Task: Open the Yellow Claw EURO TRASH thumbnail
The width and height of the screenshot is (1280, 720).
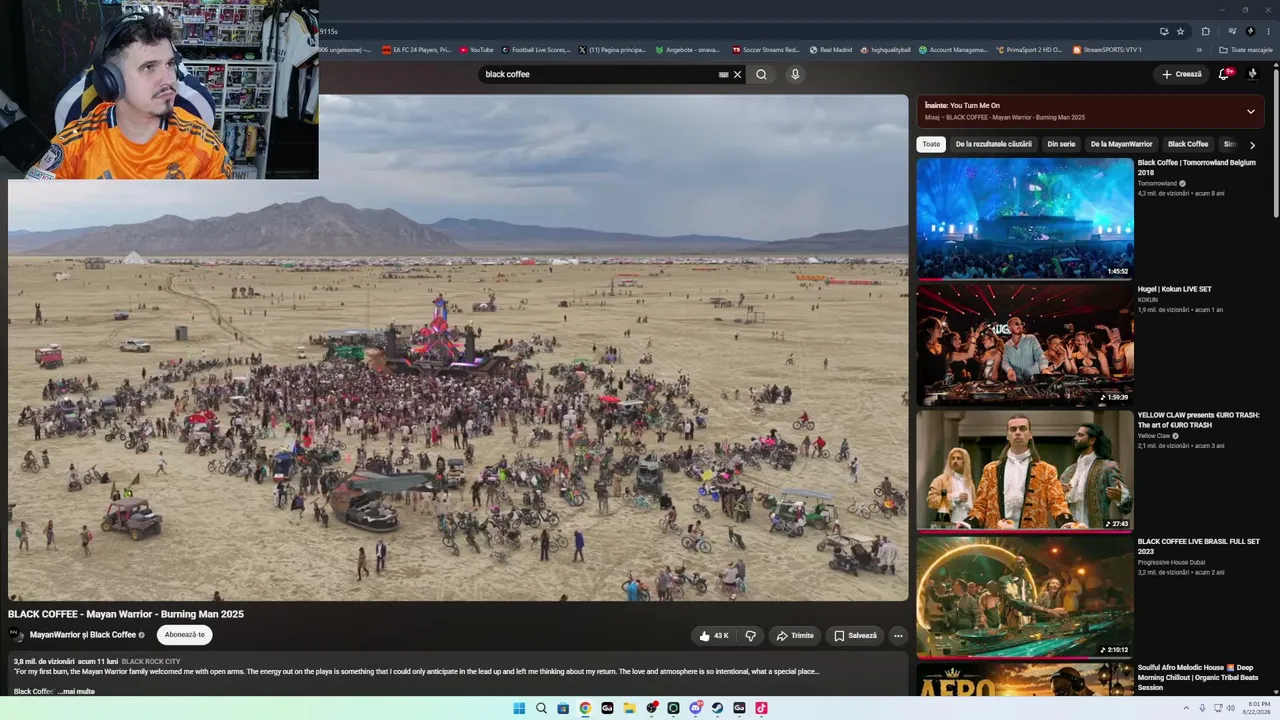Action: pyautogui.click(x=1025, y=470)
